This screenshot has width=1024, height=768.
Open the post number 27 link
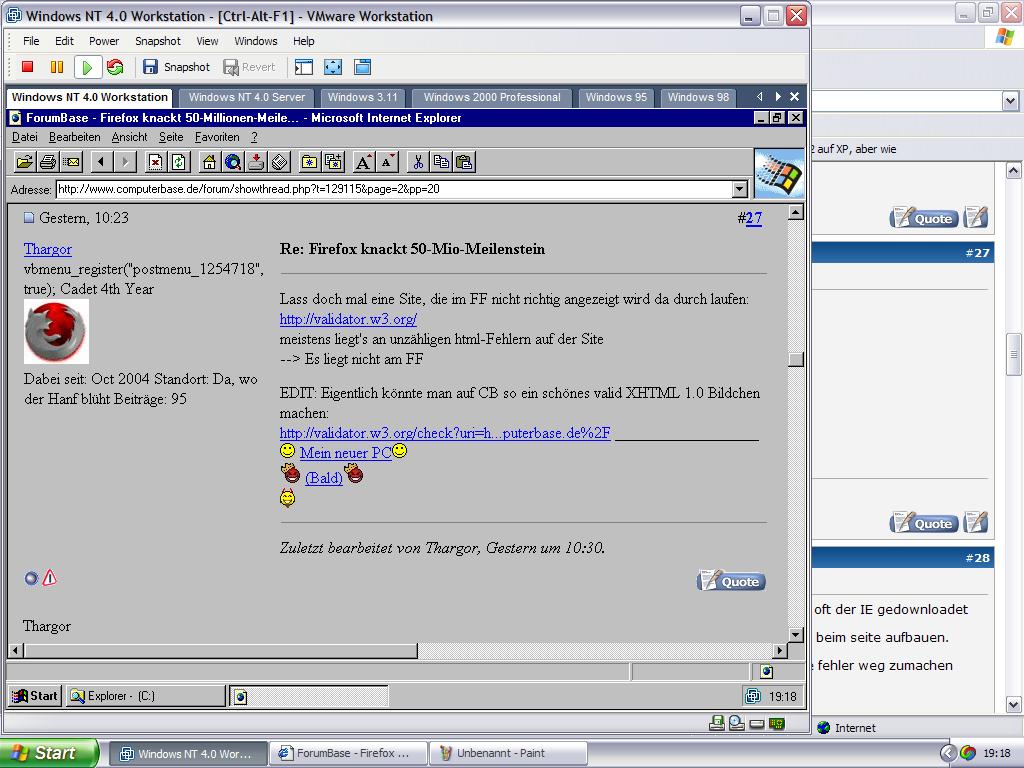click(754, 218)
